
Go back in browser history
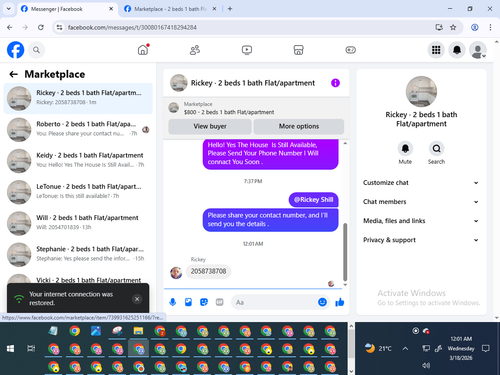(10, 27)
